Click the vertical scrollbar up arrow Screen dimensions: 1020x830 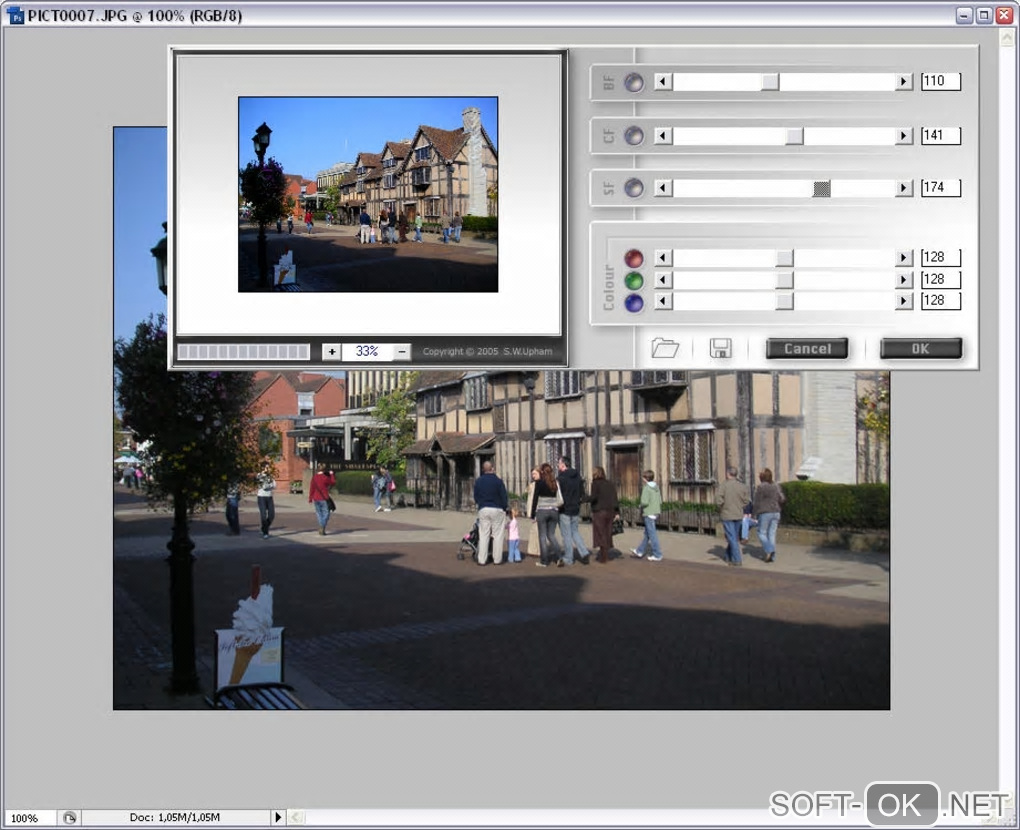(x=1007, y=38)
